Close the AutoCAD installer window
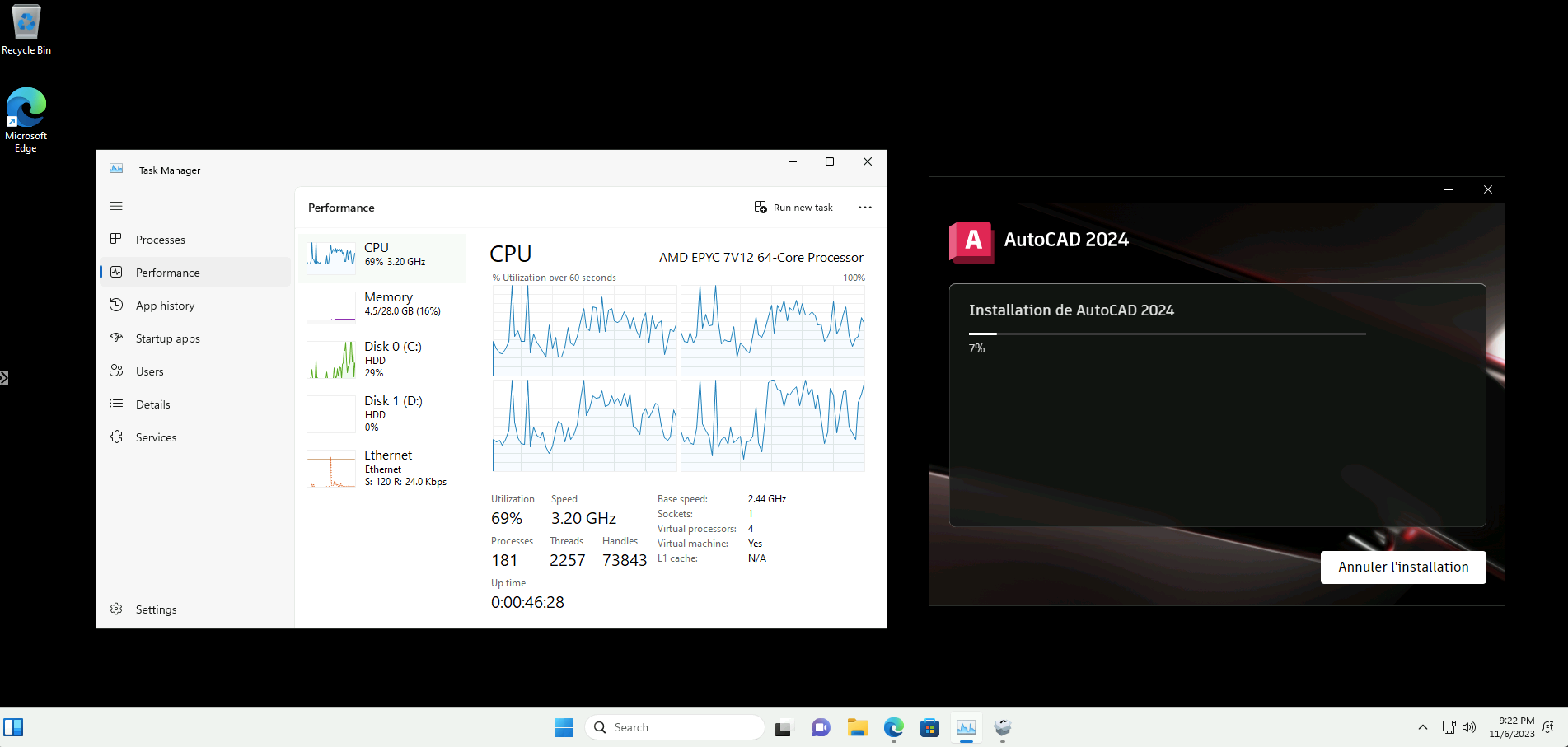Screen dimensions: 1568x747 pos(1487,189)
